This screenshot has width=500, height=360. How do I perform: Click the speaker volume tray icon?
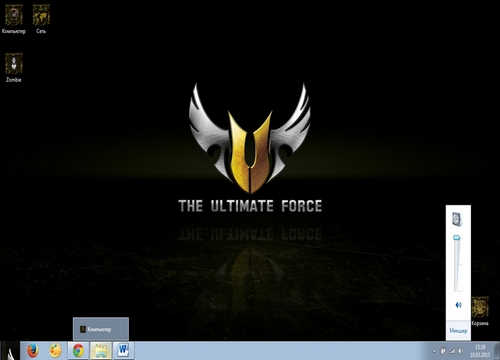click(x=461, y=351)
